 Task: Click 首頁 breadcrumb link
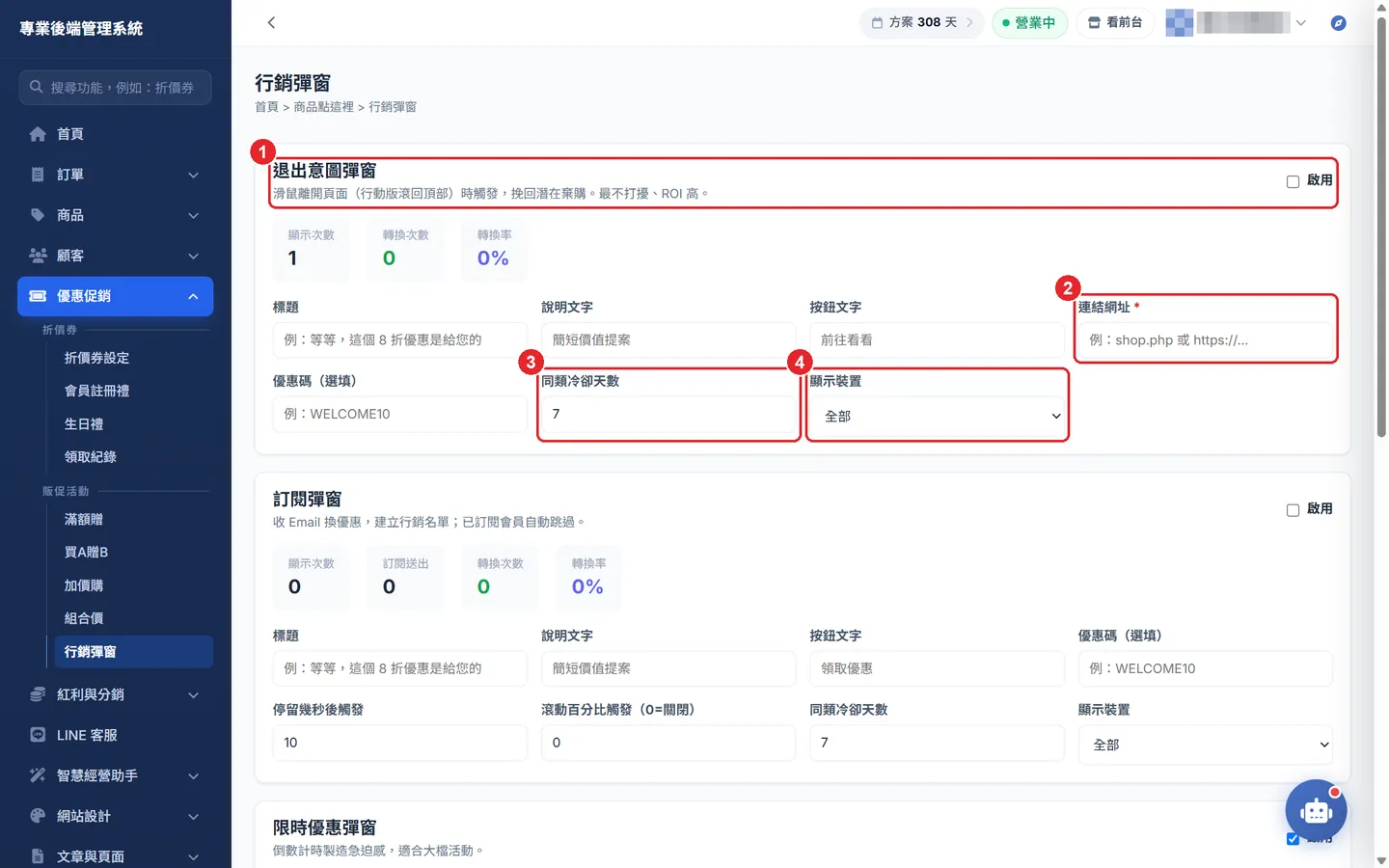266,107
